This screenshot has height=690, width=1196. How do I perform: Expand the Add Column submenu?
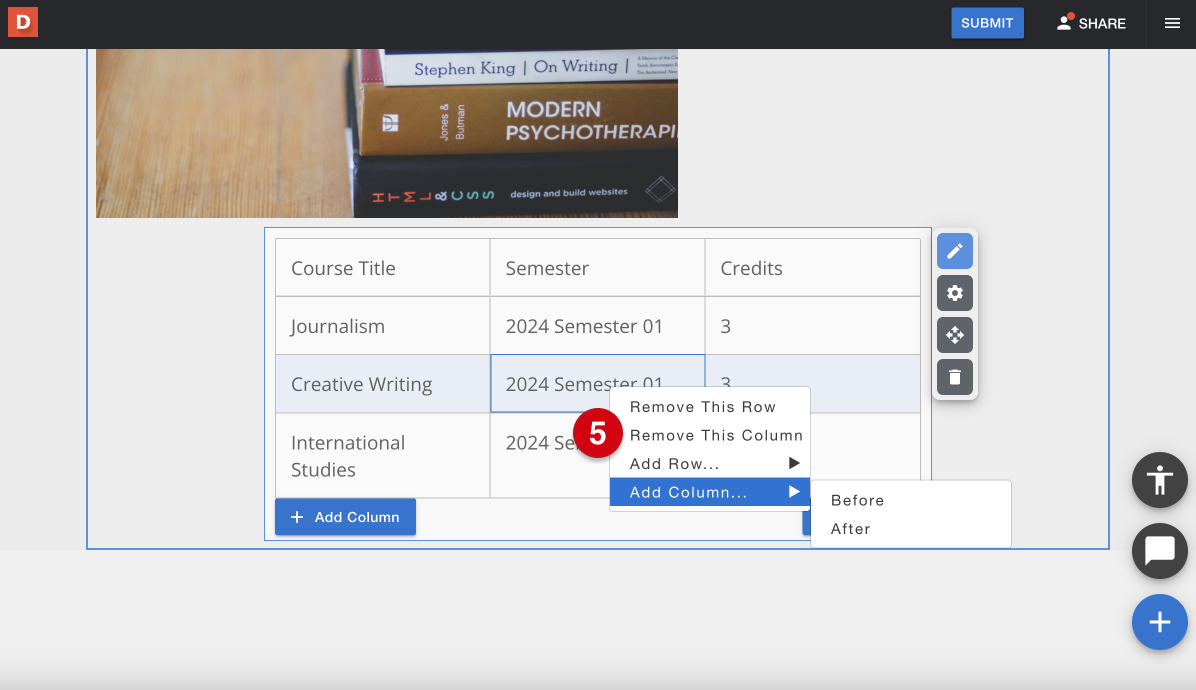700,492
